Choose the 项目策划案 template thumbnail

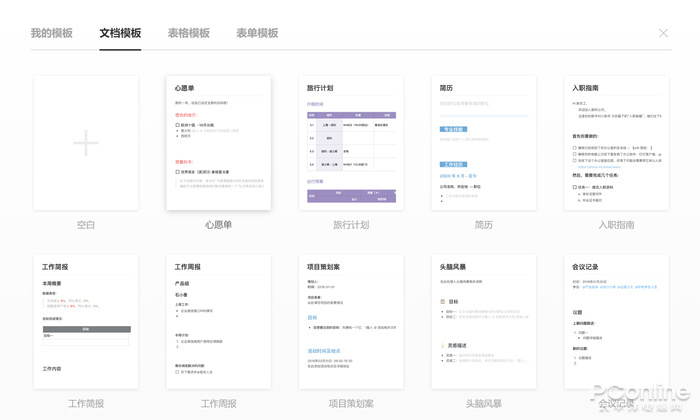(x=351, y=321)
